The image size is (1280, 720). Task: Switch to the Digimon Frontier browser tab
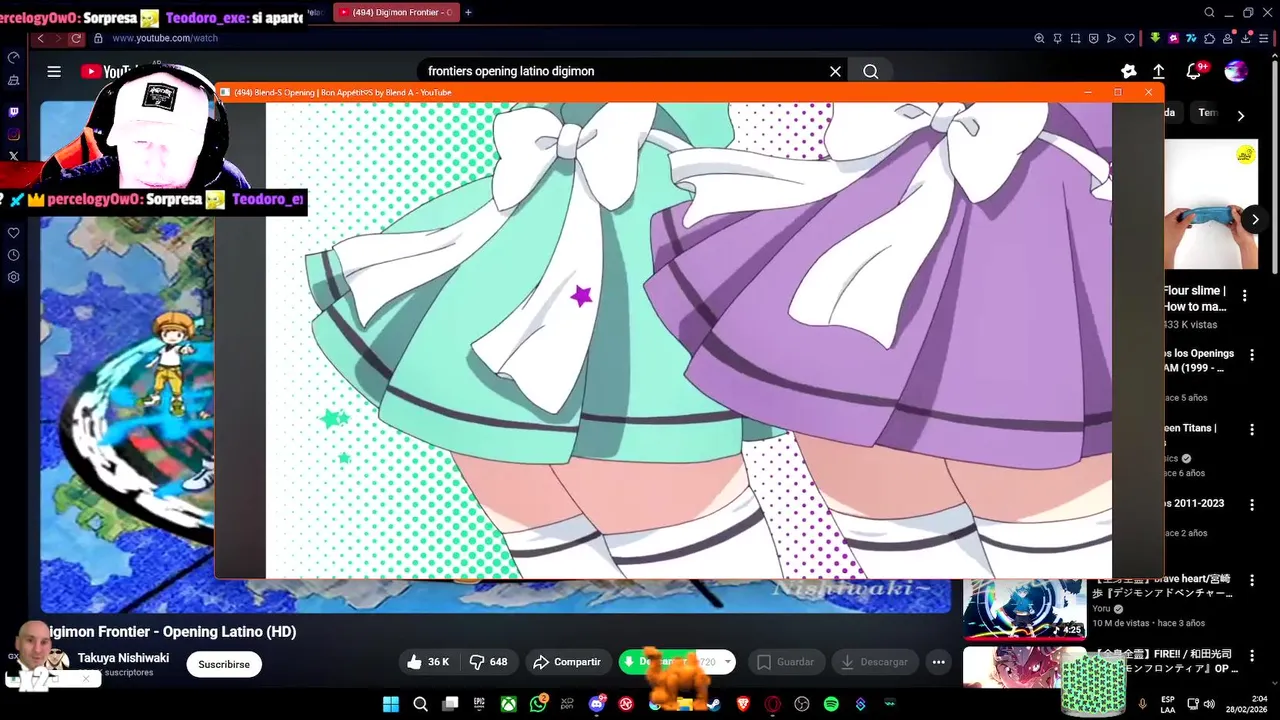coord(396,12)
